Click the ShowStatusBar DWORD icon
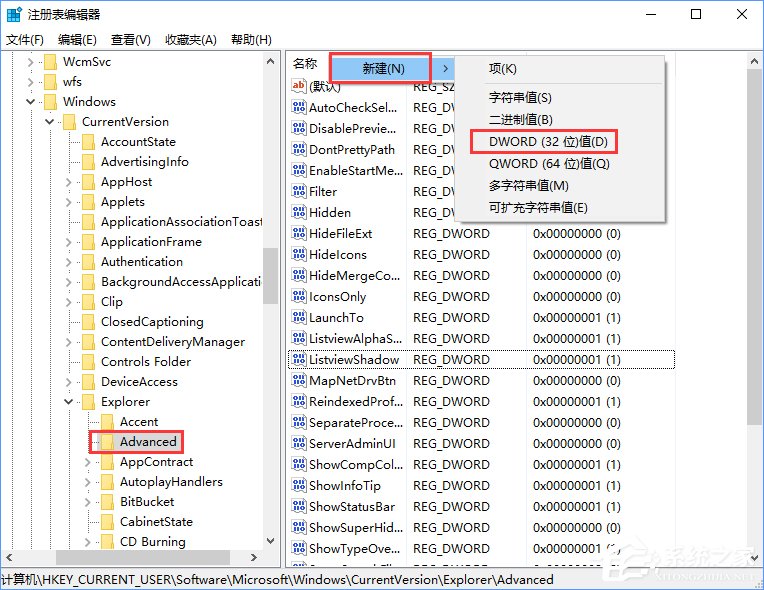The width and height of the screenshot is (764, 590). [x=298, y=506]
